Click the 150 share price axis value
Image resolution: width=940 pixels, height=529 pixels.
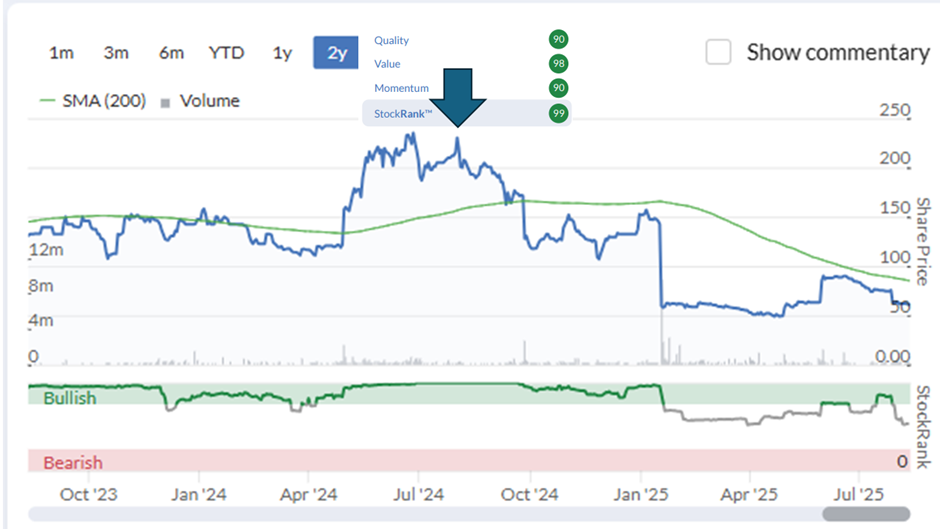click(x=895, y=208)
